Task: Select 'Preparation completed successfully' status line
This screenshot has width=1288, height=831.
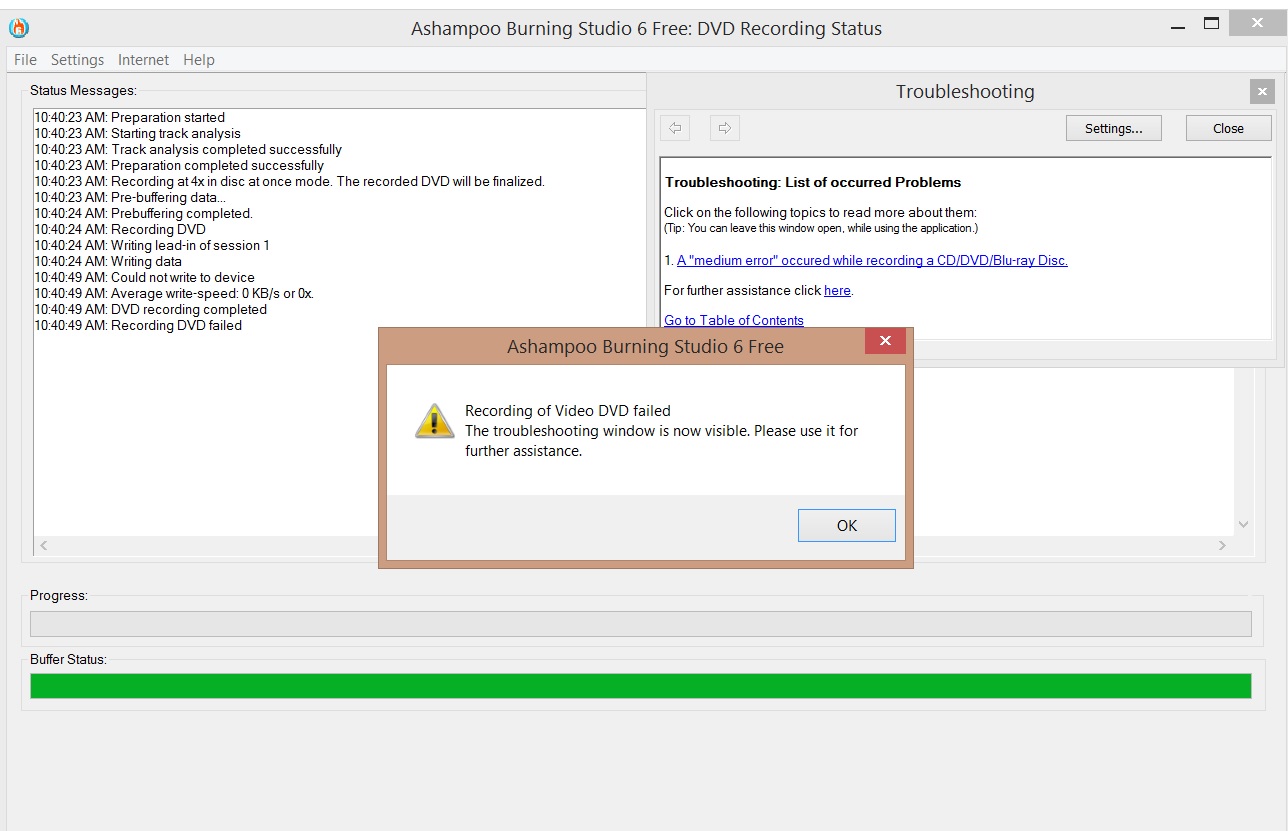Action: (180, 165)
